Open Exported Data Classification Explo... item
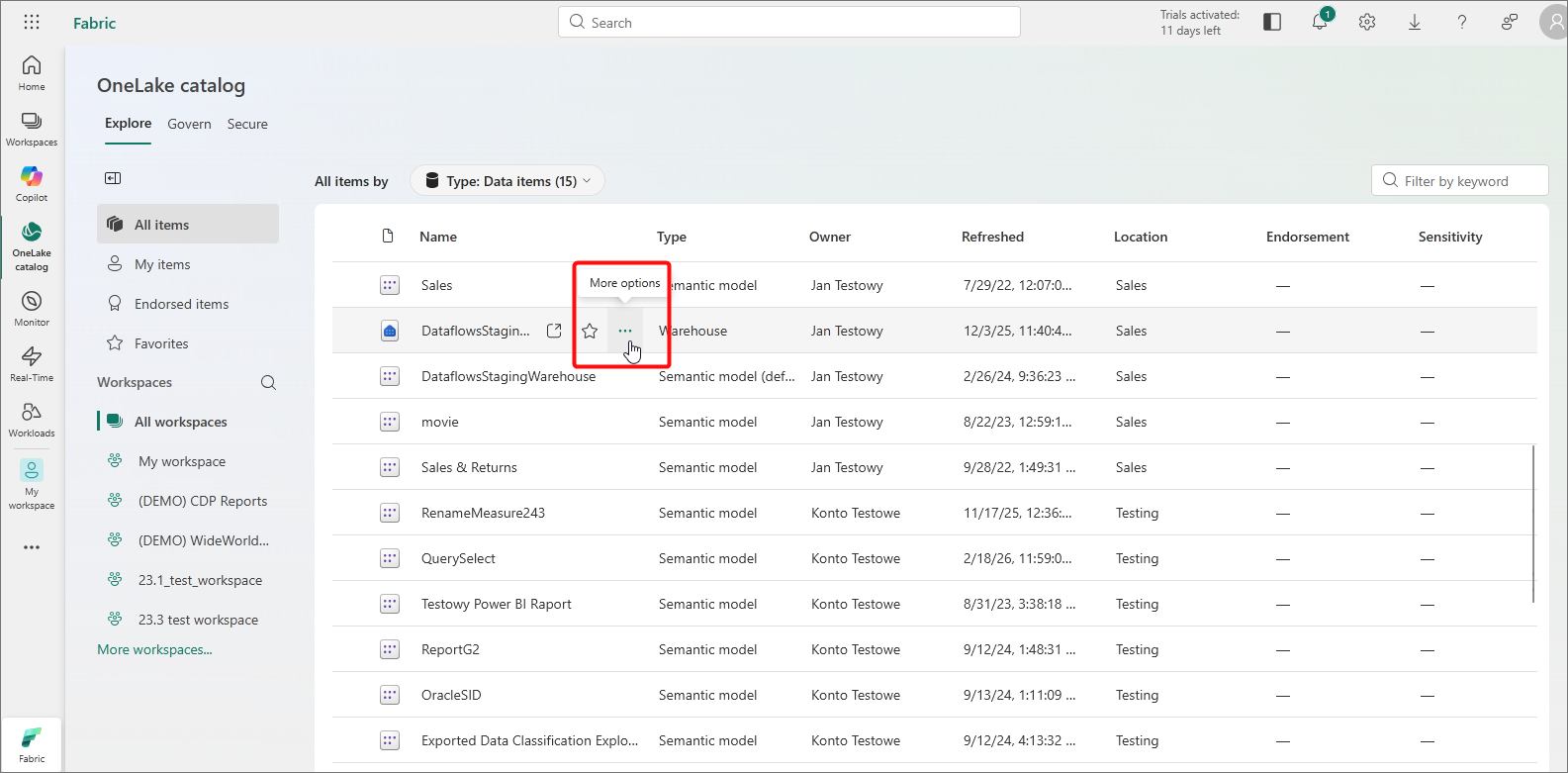Viewport: 1568px width, 773px height. 529,740
